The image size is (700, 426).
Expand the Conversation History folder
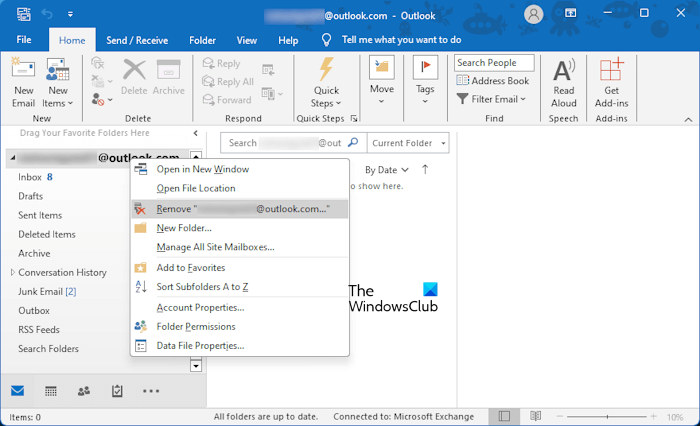tap(12, 272)
